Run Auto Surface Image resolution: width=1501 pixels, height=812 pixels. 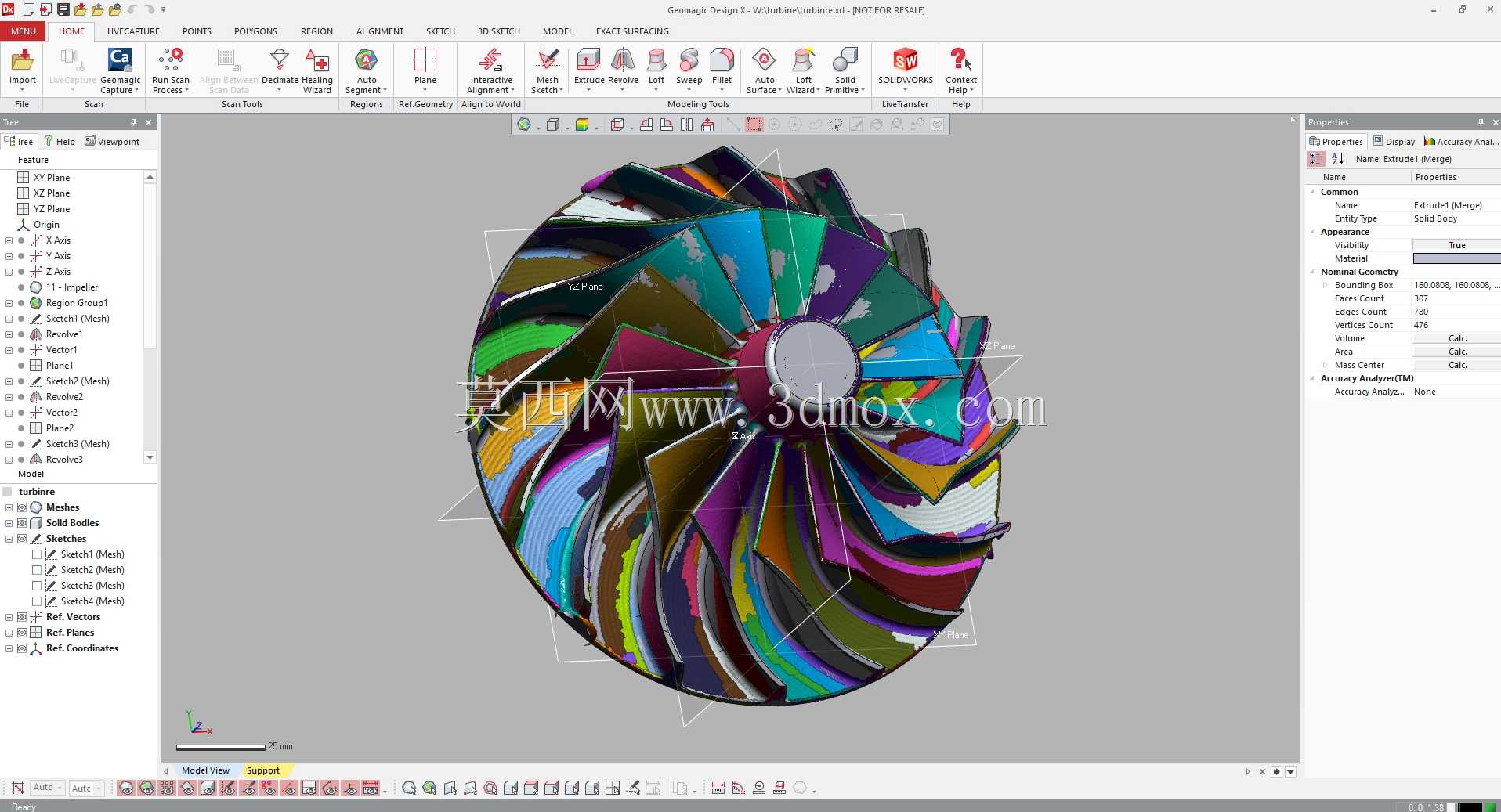764,70
